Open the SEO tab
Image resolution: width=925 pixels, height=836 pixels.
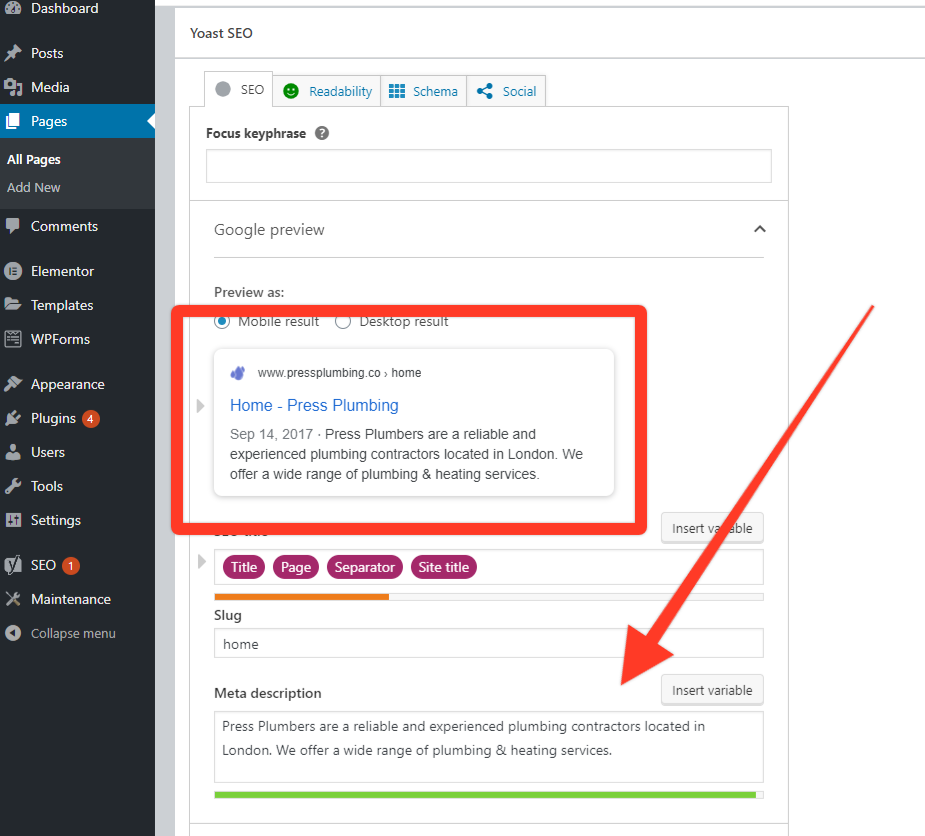click(238, 90)
